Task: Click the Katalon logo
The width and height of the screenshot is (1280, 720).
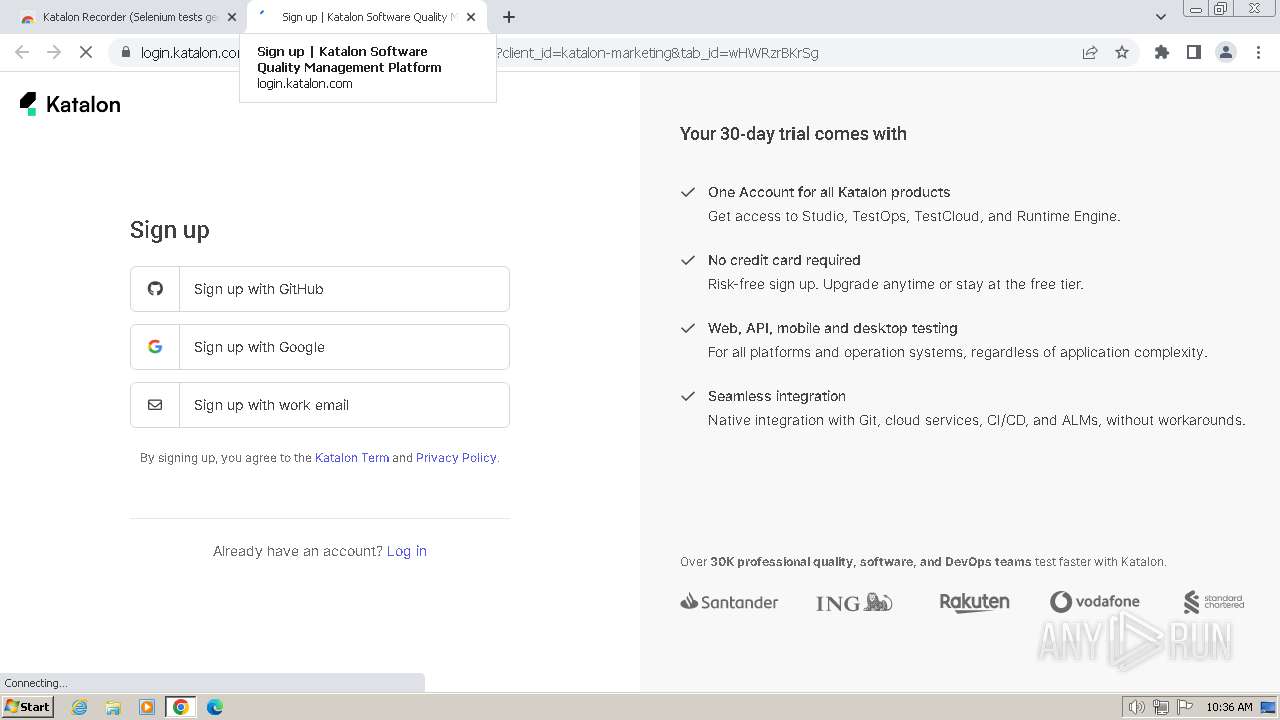Action: (x=70, y=104)
